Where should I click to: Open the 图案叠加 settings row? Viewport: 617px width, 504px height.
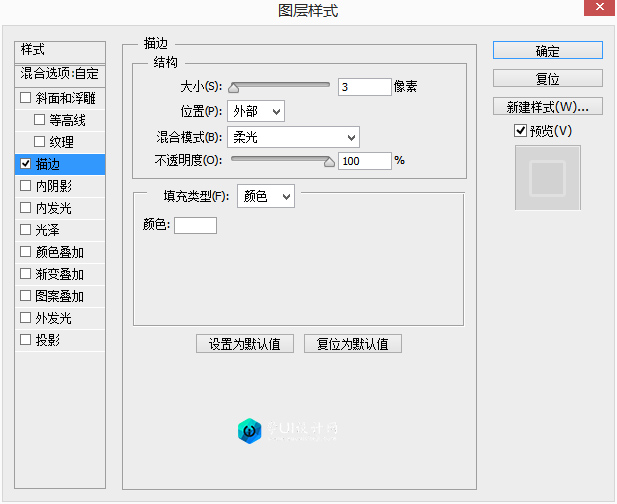[59, 296]
